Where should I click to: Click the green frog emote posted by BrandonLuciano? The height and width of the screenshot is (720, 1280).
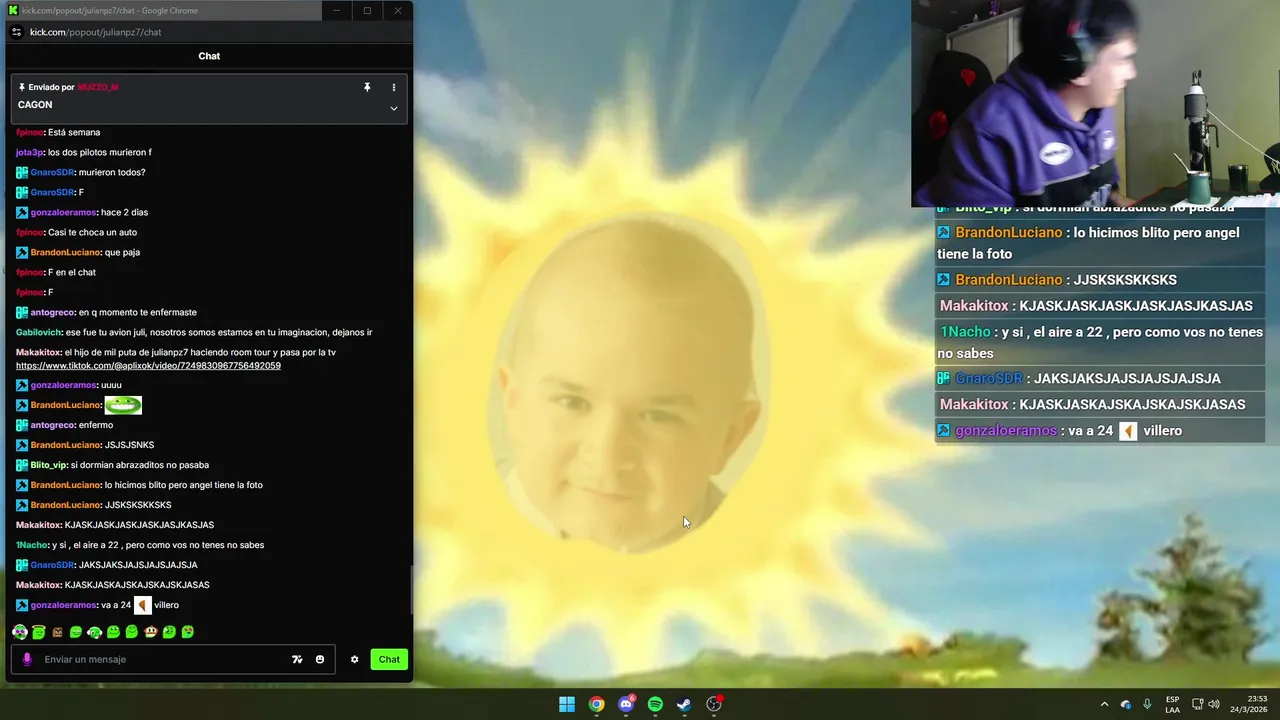click(x=123, y=405)
